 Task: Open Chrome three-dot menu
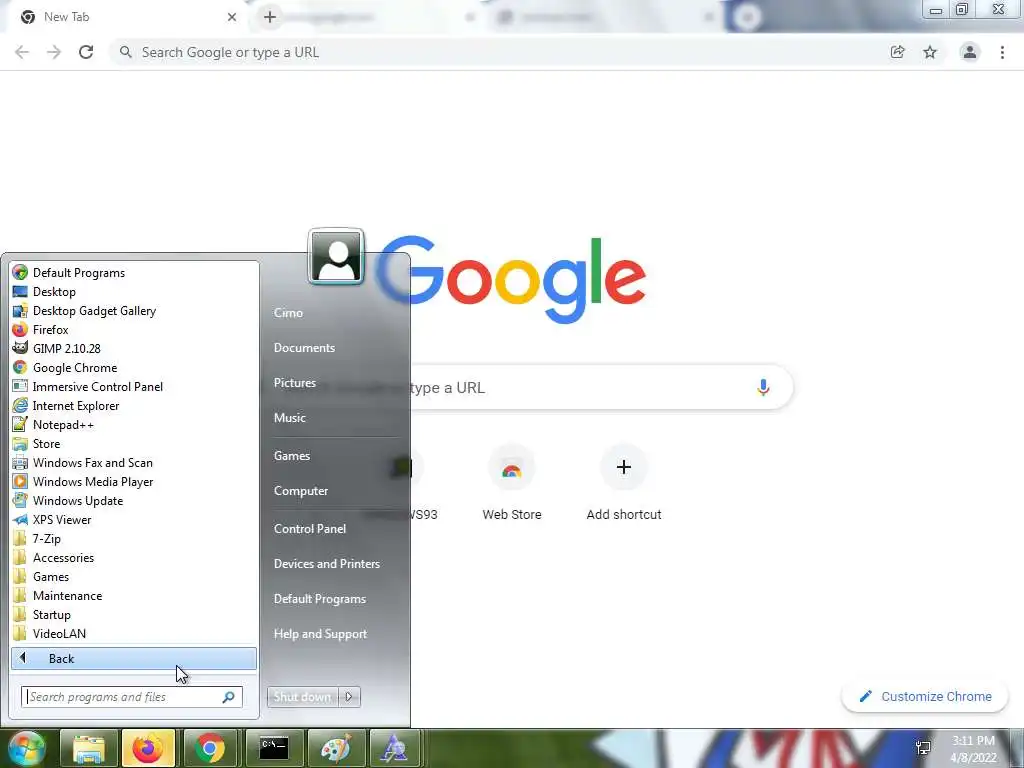click(1002, 52)
